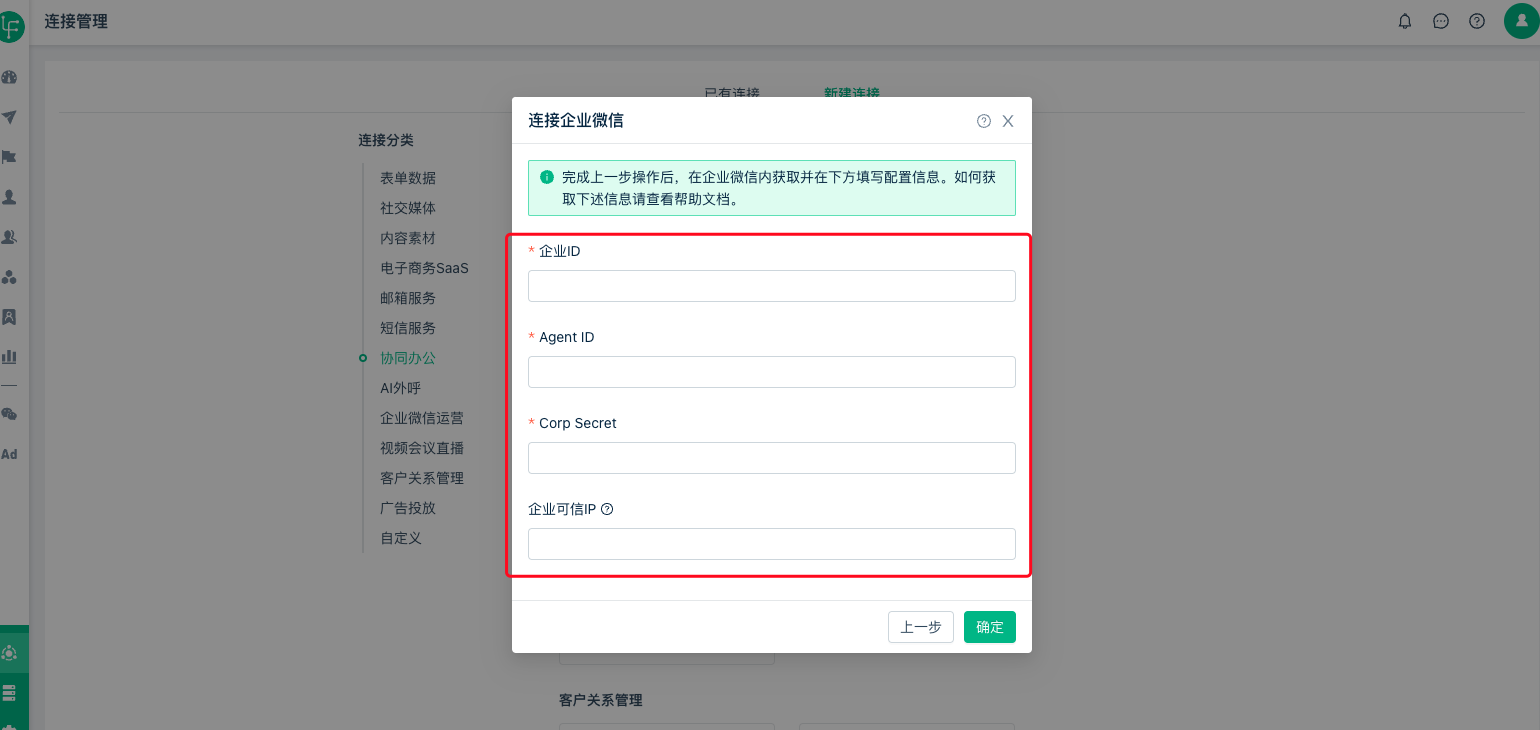Select 表单数据 category

408,178
